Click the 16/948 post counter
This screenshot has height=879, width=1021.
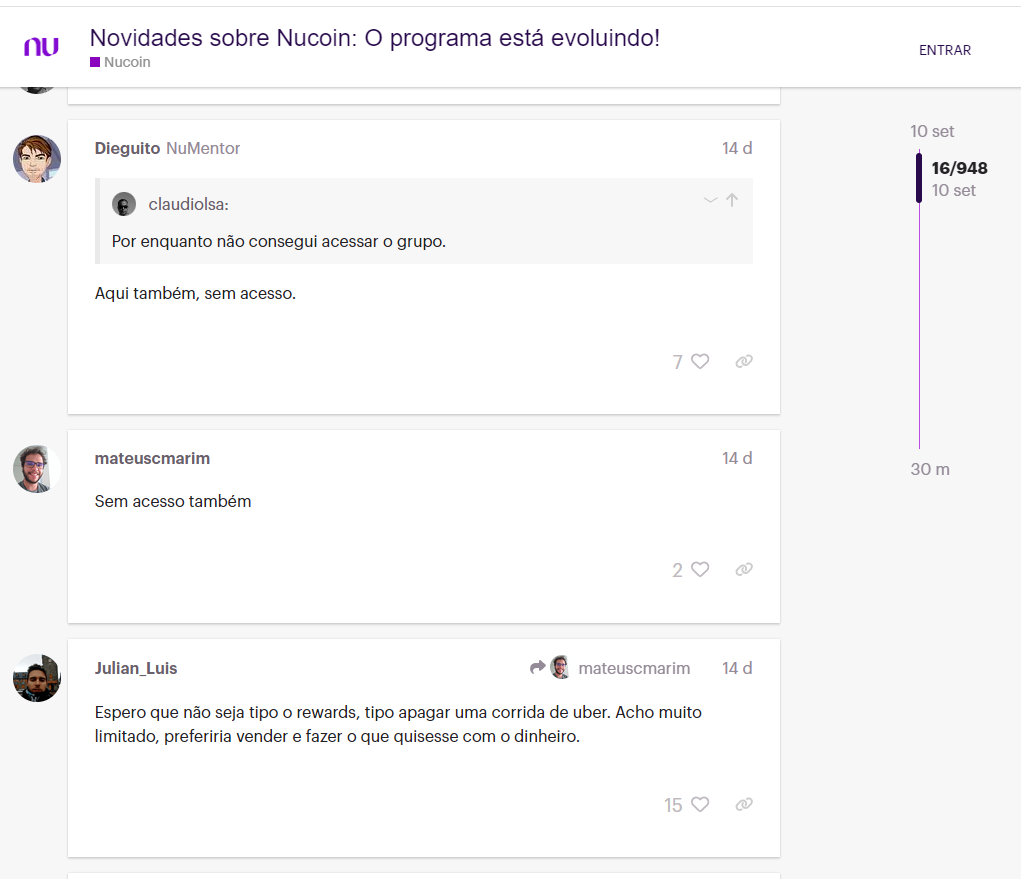(959, 168)
